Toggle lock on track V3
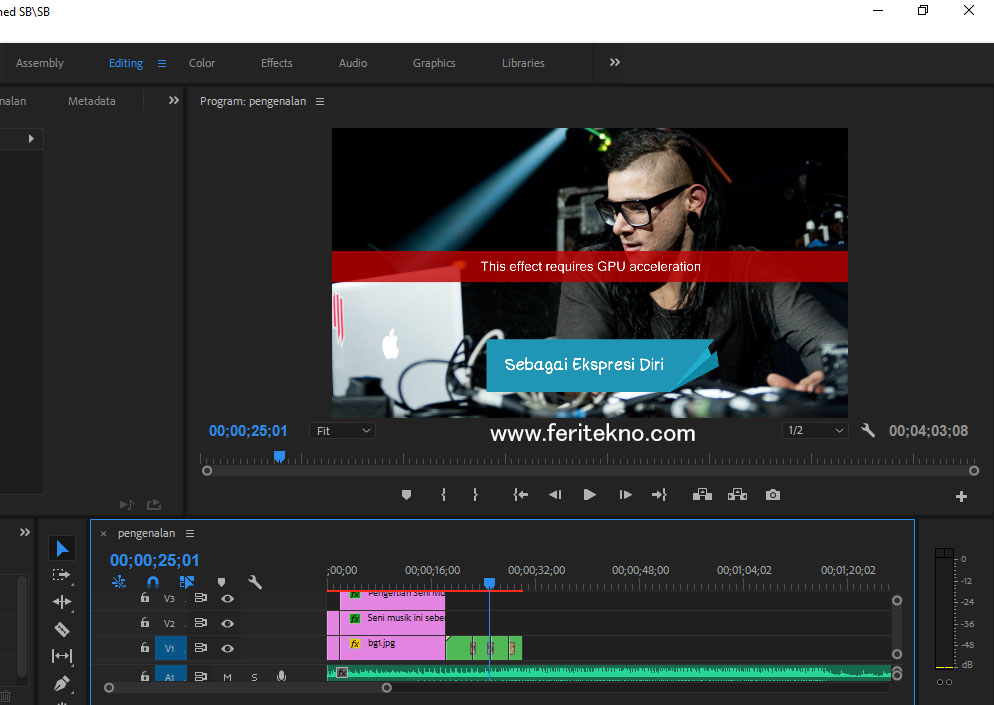Image resolution: width=994 pixels, height=705 pixels. pyautogui.click(x=145, y=597)
